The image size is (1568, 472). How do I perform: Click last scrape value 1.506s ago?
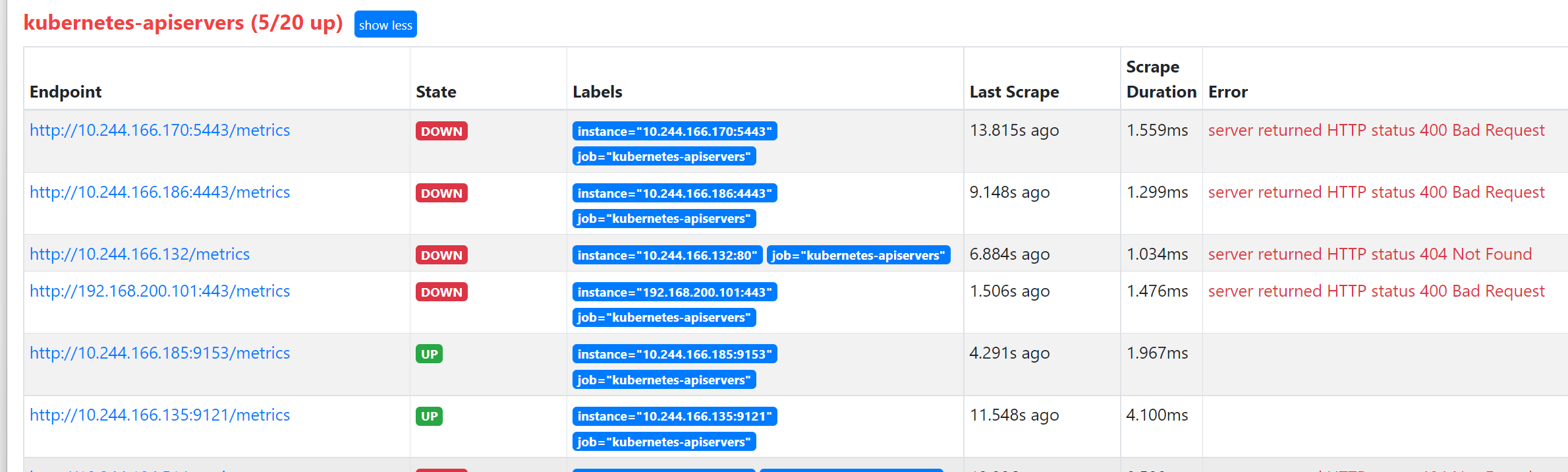tap(1010, 291)
